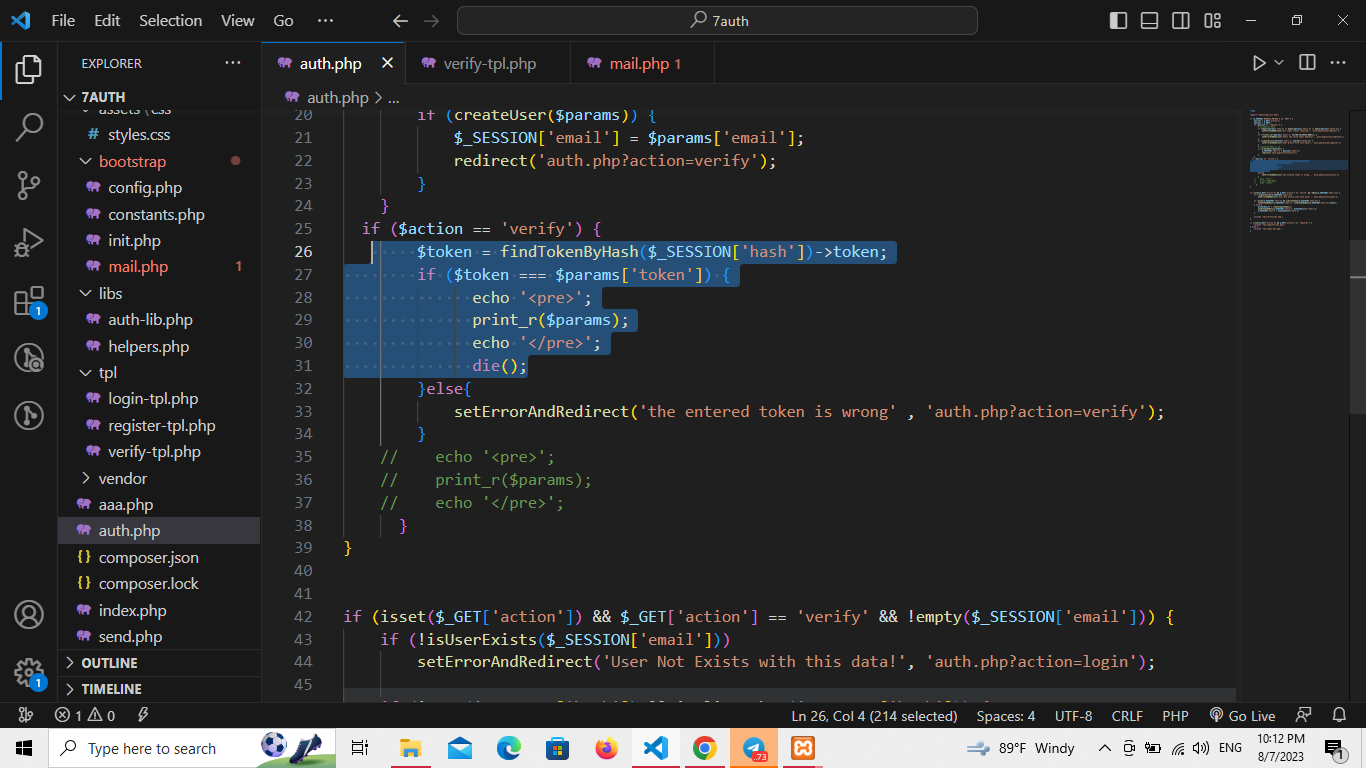This screenshot has width=1366, height=768.
Task: Click the code minimap
Action: 1297,170
